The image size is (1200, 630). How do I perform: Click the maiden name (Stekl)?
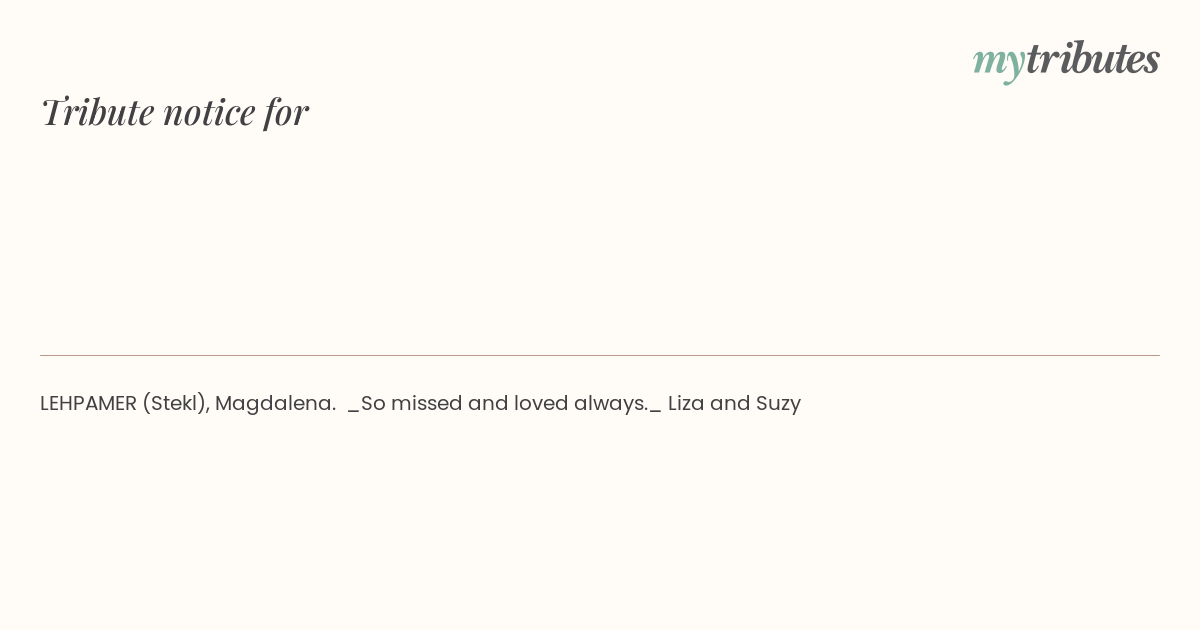175,404
